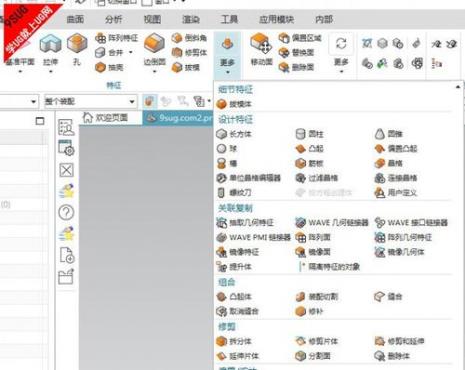Screen dimensions: 465x370
Task: Choose 阵列特征 in the ribbon
Action: point(117,38)
